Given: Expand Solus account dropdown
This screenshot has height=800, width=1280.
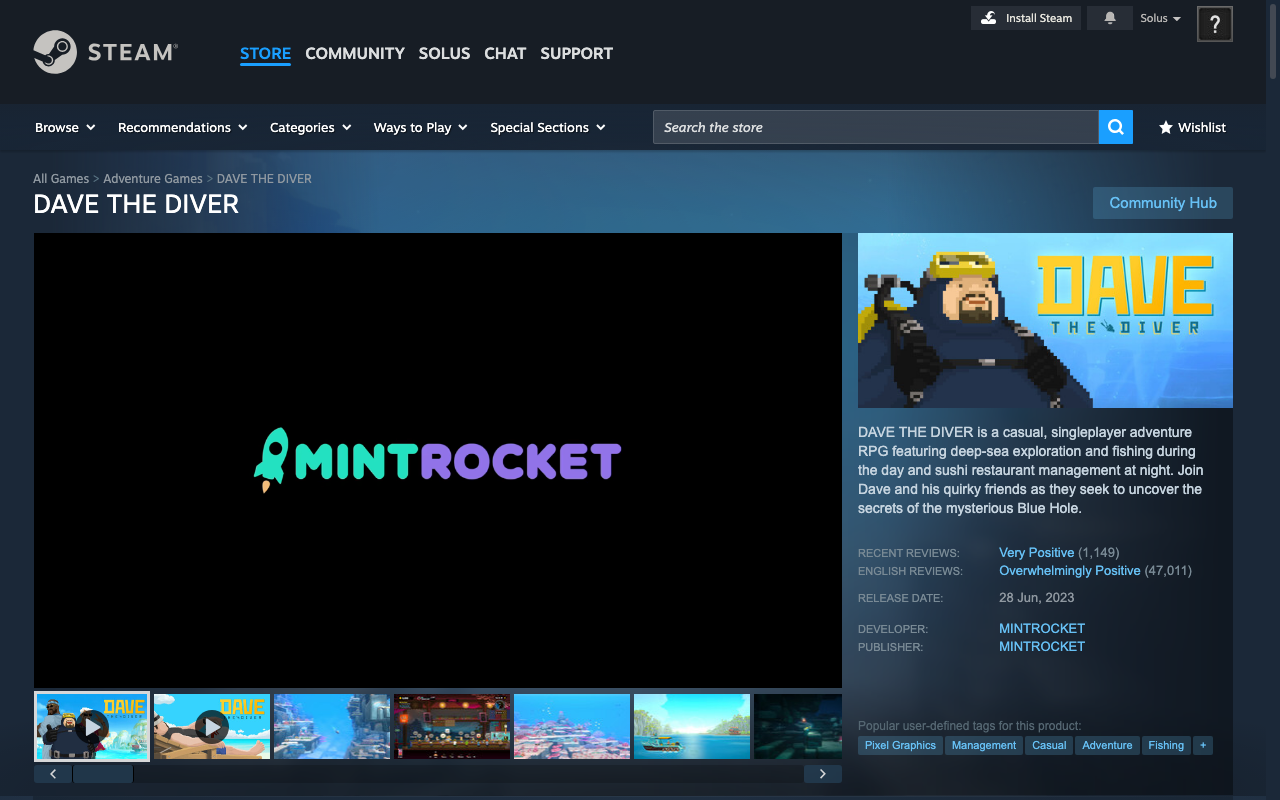Looking at the screenshot, I should pos(1160,18).
